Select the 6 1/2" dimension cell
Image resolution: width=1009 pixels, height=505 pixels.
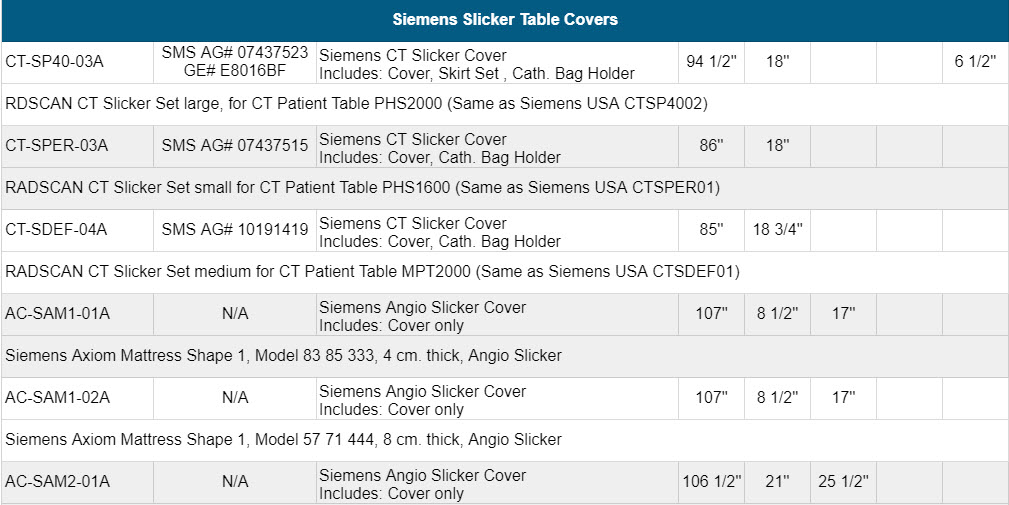(x=975, y=63)
